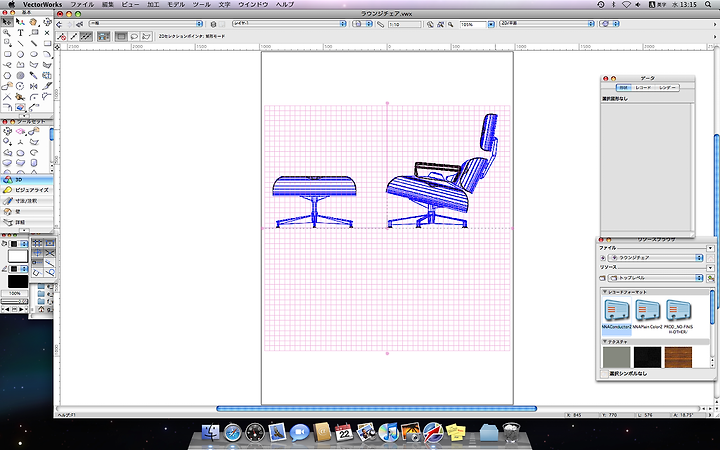
Task: Open the 3D tool set
Action: pyautogui.click(x=27, y=180)
